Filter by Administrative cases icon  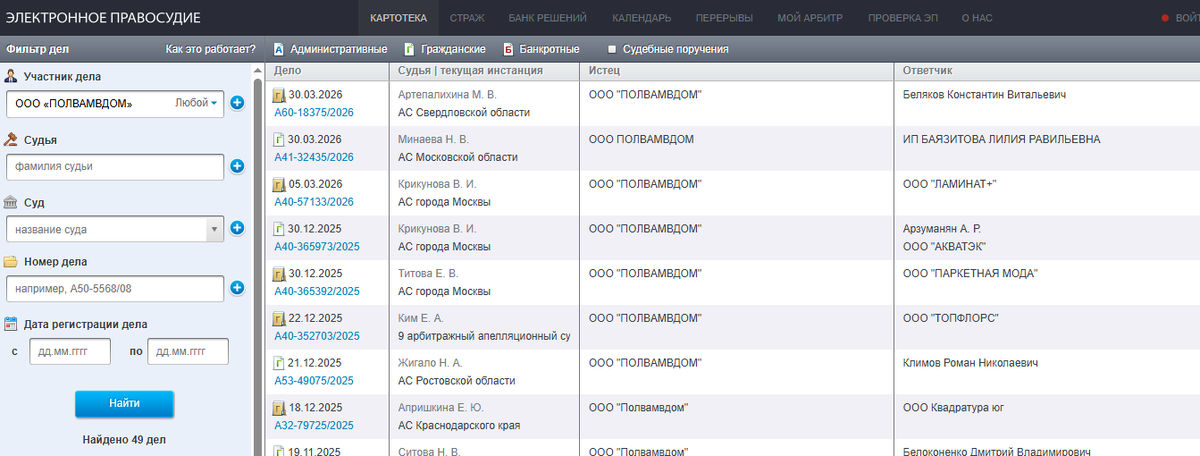click(279, 49)
